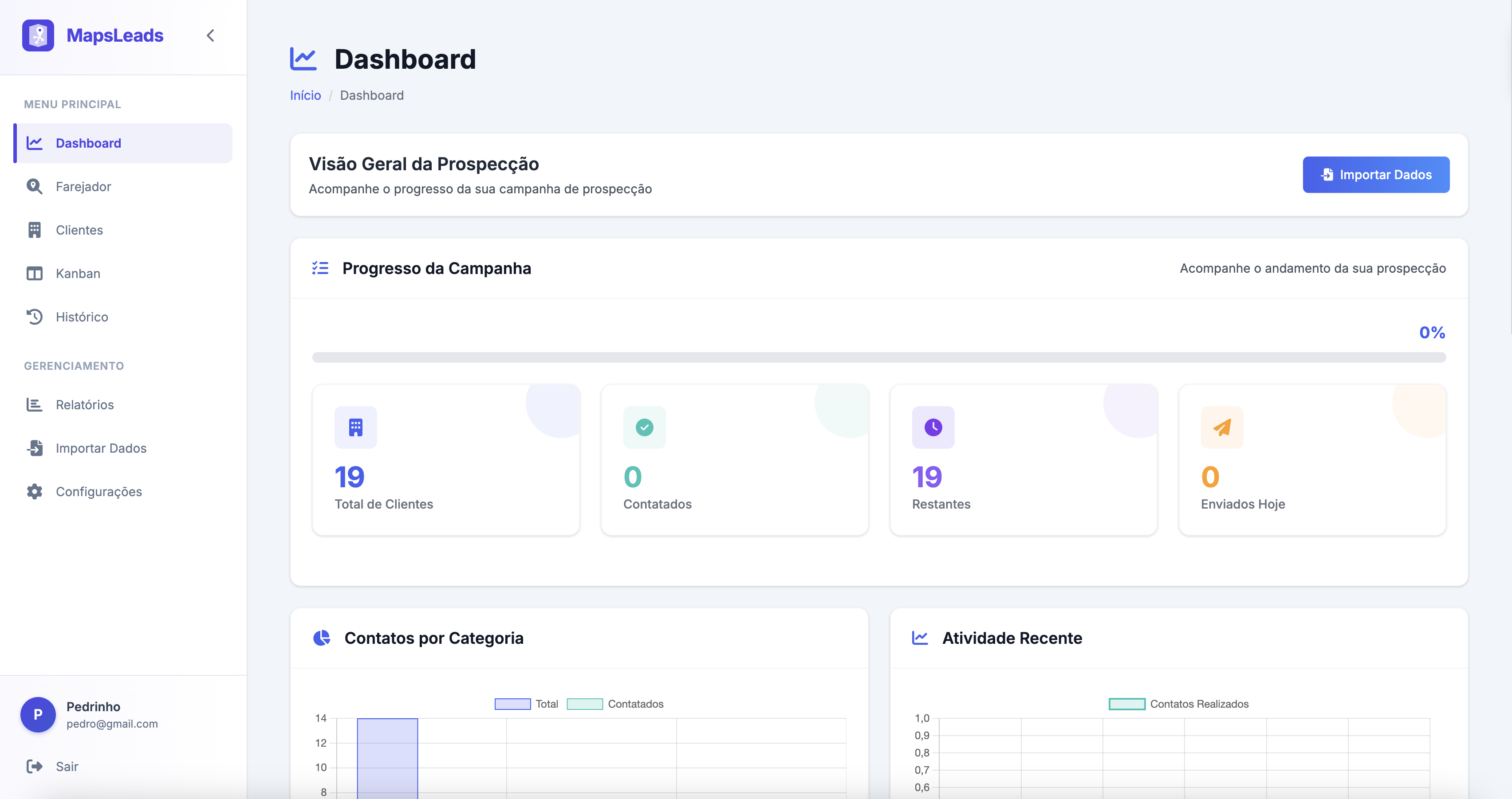Click the Kanban board icon
The height and width of the screenshot is (799, 1512).
click(x=34, y=274)
